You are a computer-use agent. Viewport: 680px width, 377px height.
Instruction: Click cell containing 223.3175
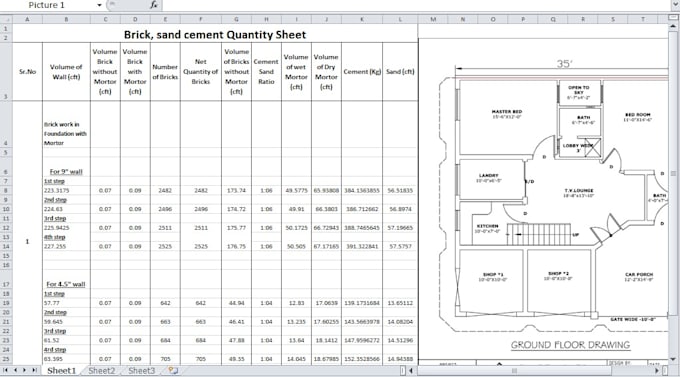(66, 190)
